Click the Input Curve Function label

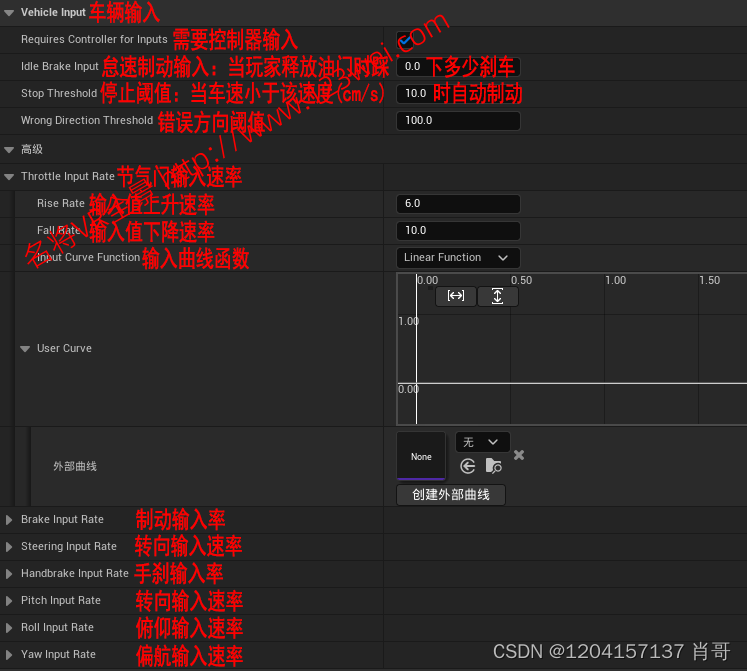[x=89, y=257]
